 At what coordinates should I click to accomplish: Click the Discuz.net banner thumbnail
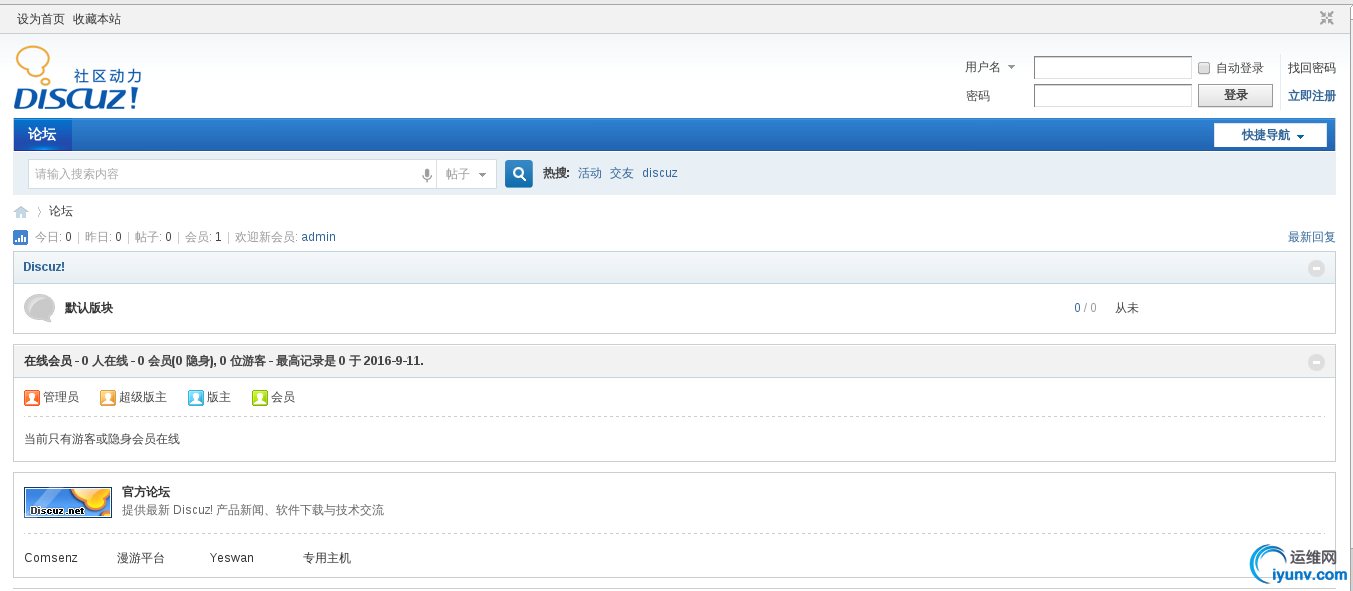68,502
